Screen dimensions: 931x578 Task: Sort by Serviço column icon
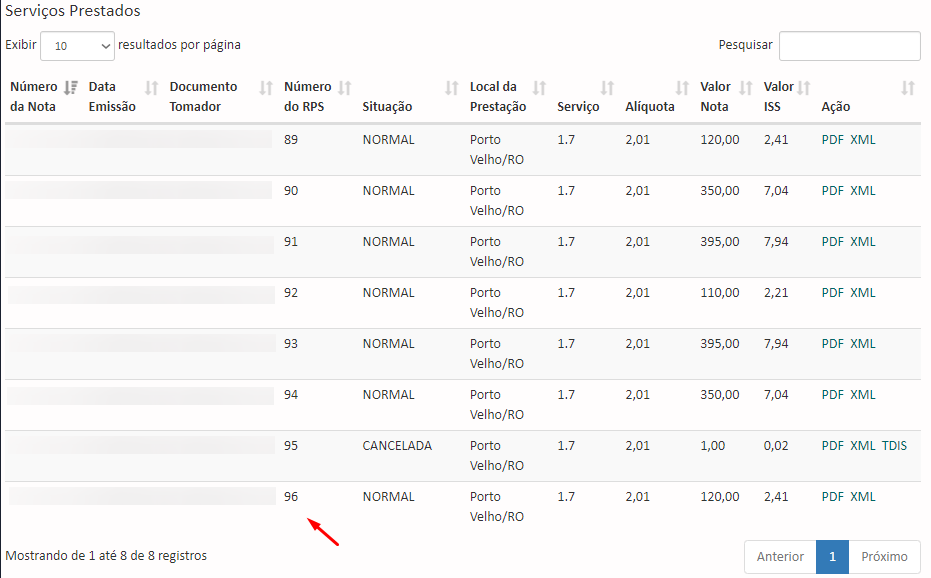[x=607, y=88]
